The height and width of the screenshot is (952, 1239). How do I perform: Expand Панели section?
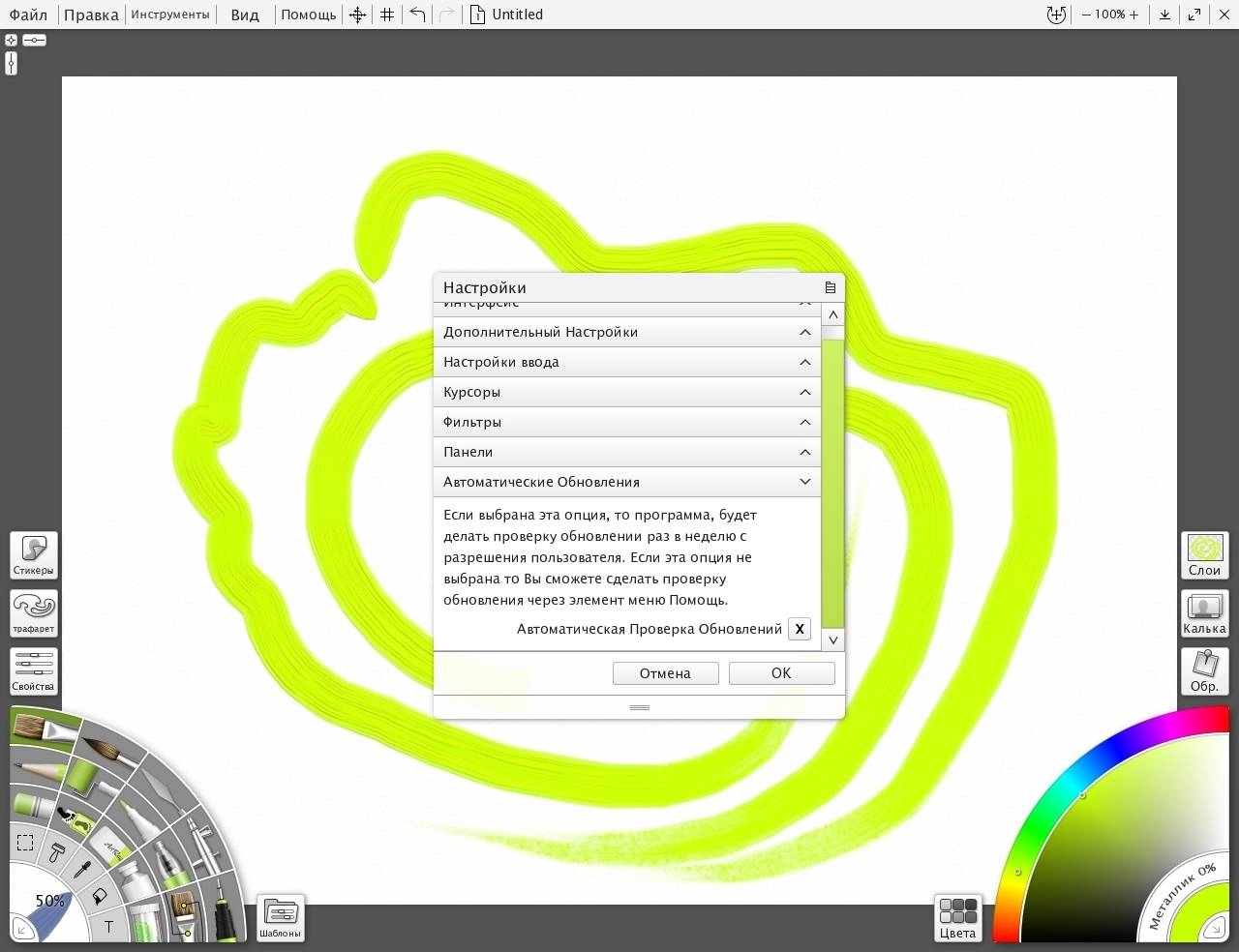[x=627, y=452]
